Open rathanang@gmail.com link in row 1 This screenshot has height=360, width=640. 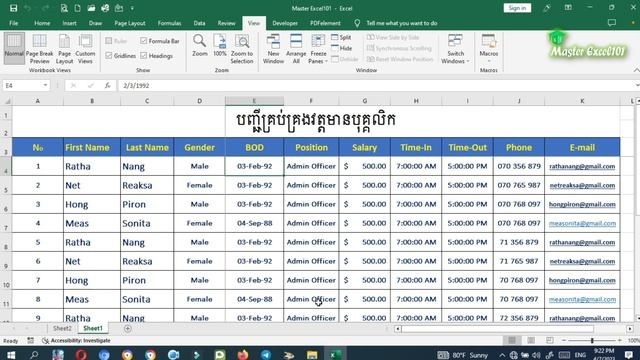[582, 167]
